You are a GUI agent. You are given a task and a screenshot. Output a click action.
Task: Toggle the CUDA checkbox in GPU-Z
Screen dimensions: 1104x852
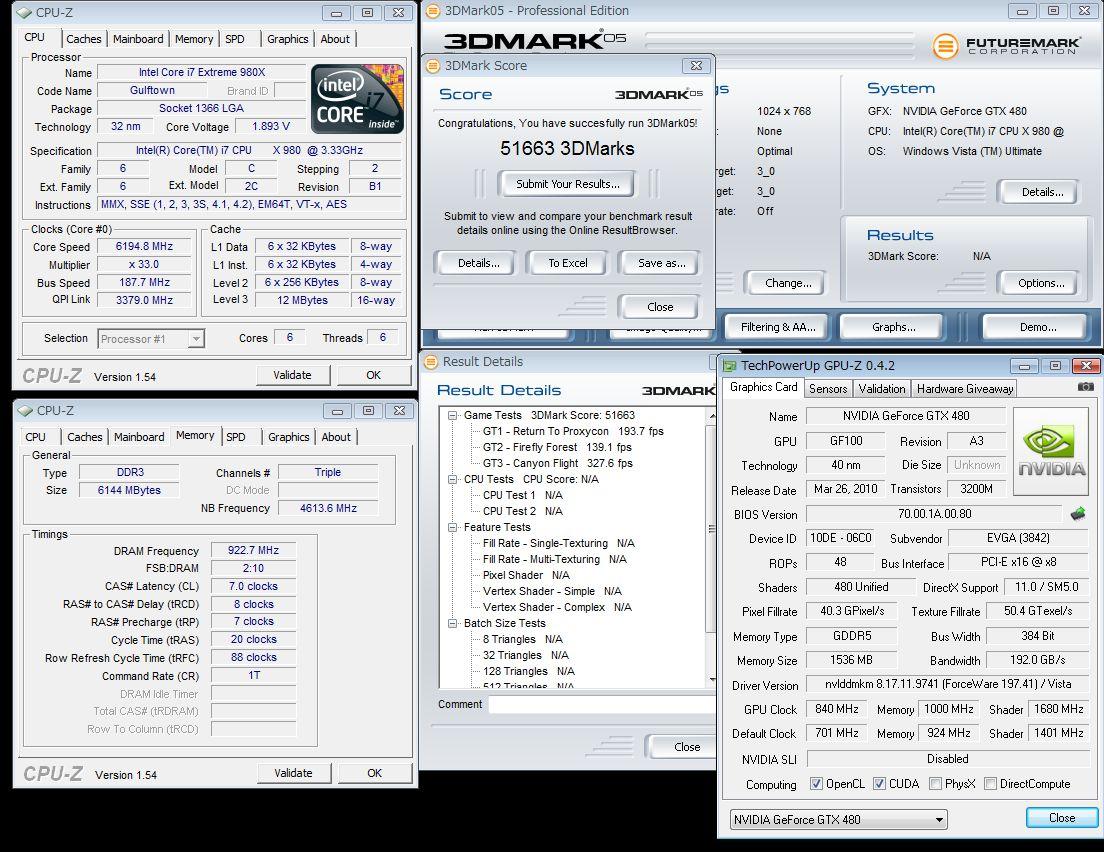coord(879,784)
